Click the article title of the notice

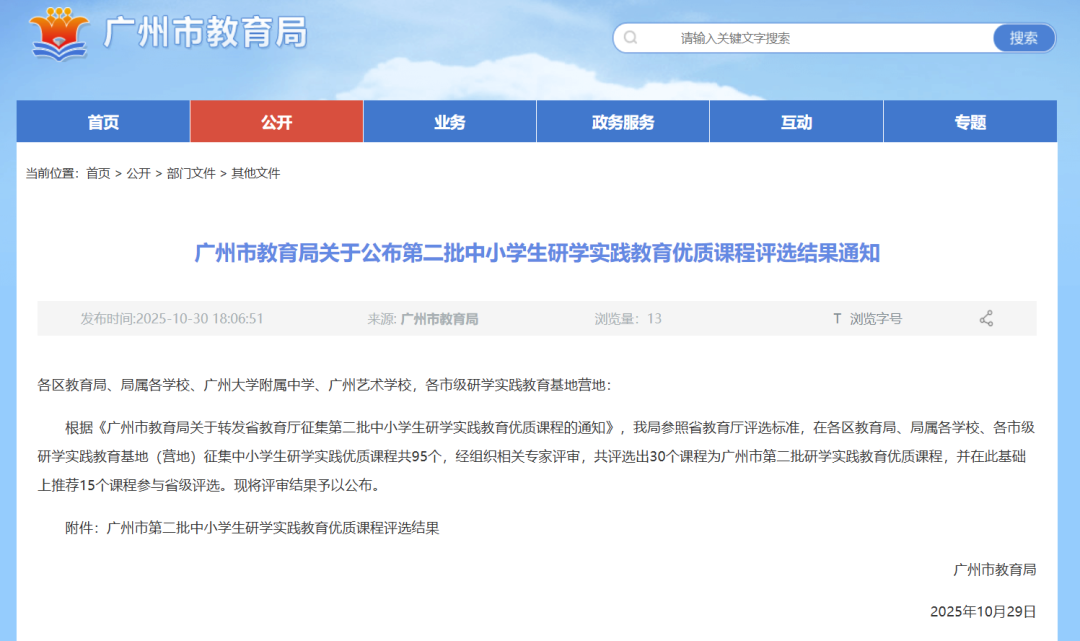[540, 253]
